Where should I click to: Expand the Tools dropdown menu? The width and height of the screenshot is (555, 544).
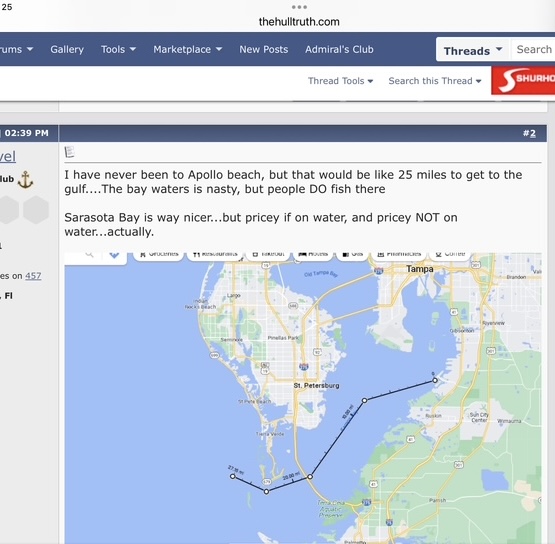click(x=118, y=49)
